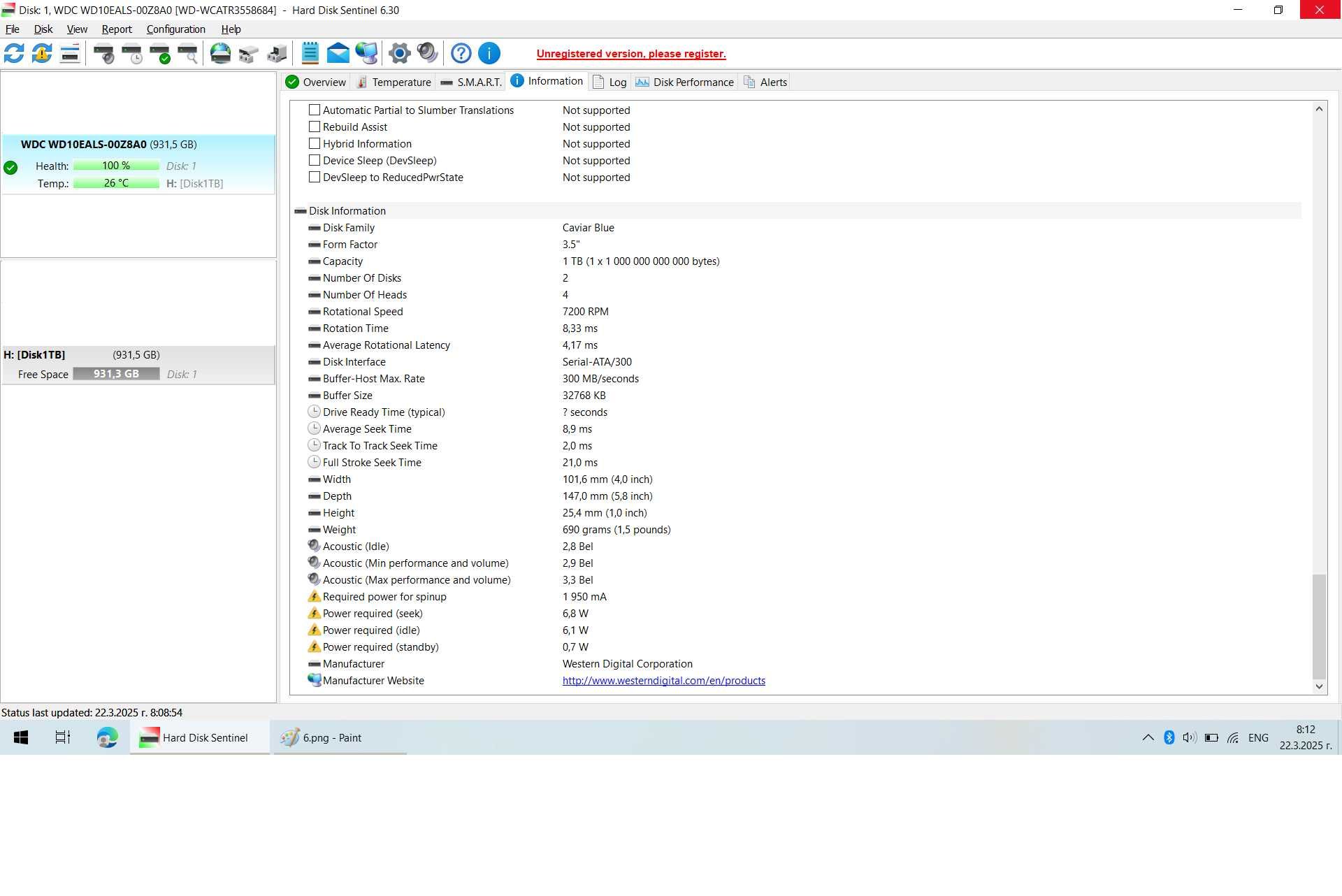Click the second drive components toolbar icon
This screenshot has height=896, width=1342.
pos(277,53)
